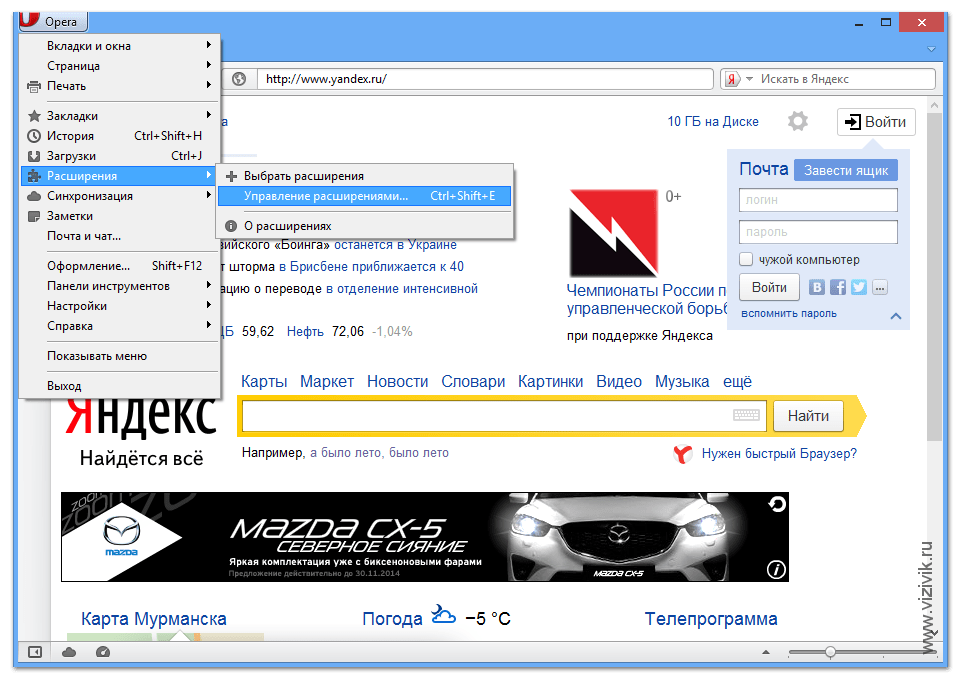This screenshot has width=962, height=683.
Task: Click Войти button in mail form
Action: 769,287
